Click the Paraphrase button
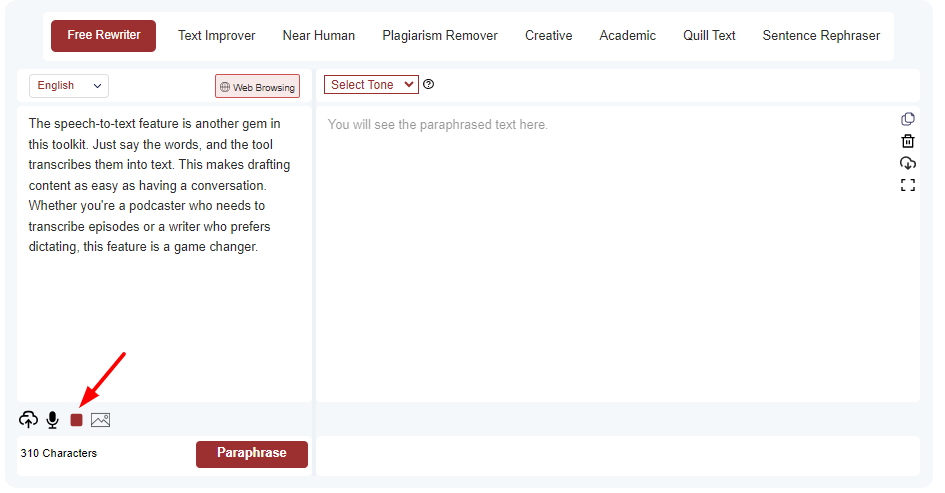The width and height of the screenshot is (945, 493). 252,454
